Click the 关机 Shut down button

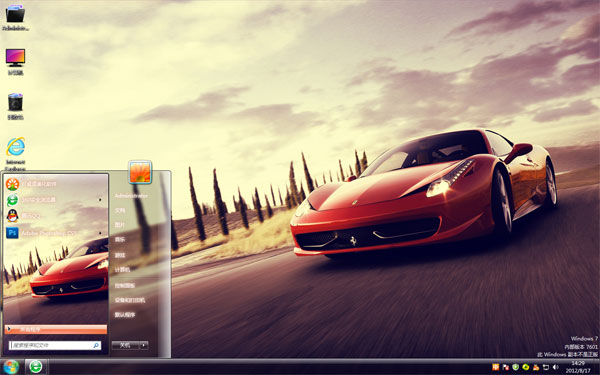click(125, 345)
